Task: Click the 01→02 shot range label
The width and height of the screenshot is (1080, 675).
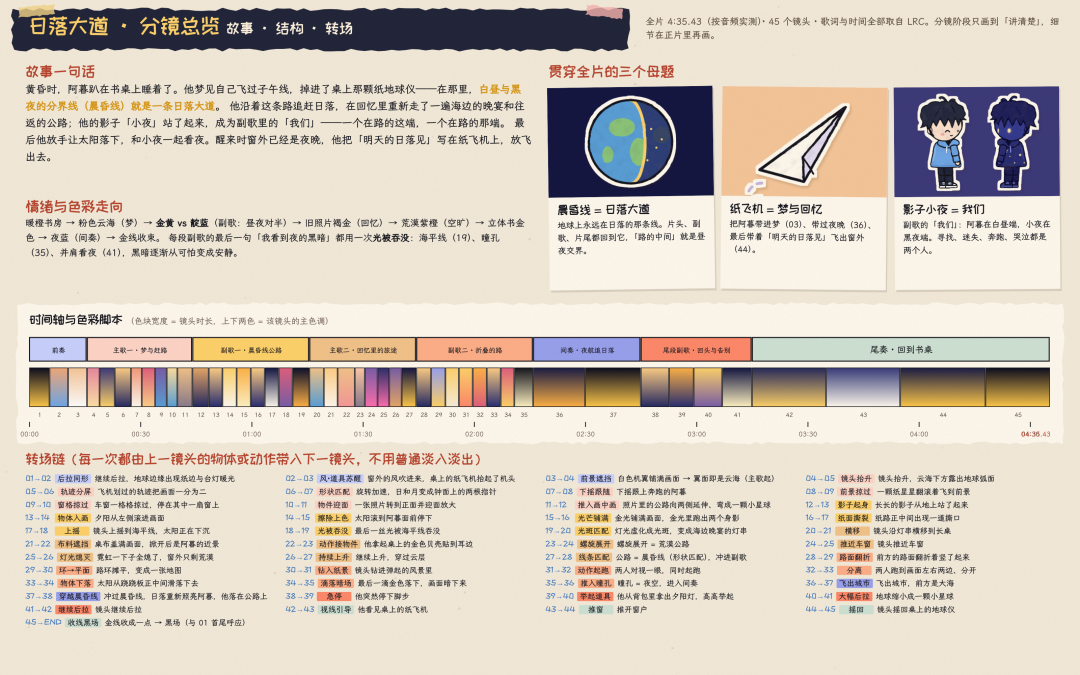Action: (x=38, y=478)
